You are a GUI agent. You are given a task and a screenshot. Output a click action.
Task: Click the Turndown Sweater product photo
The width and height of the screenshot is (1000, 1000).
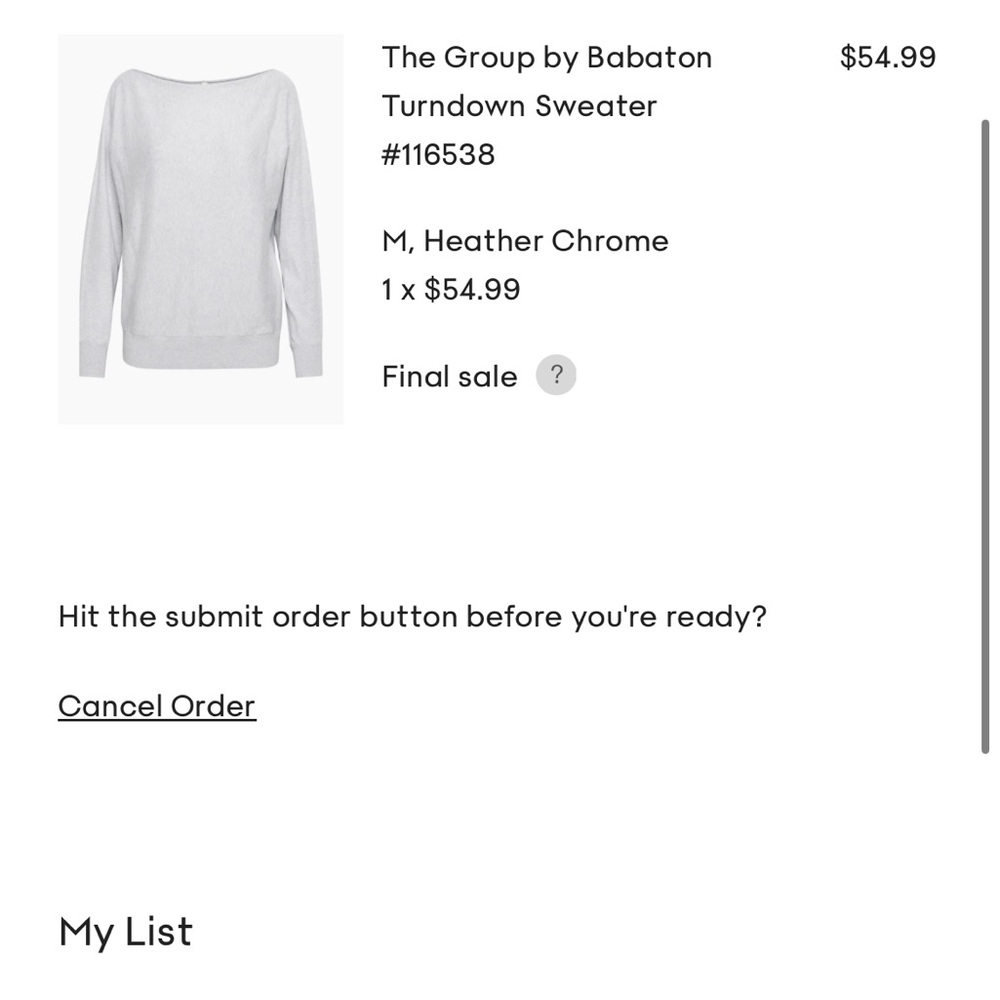tap(200, 230)
